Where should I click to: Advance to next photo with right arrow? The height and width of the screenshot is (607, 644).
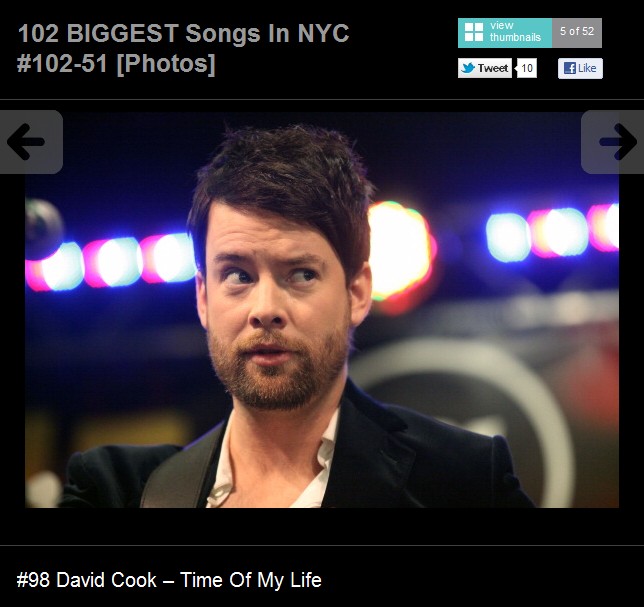[x=618, y=142]
